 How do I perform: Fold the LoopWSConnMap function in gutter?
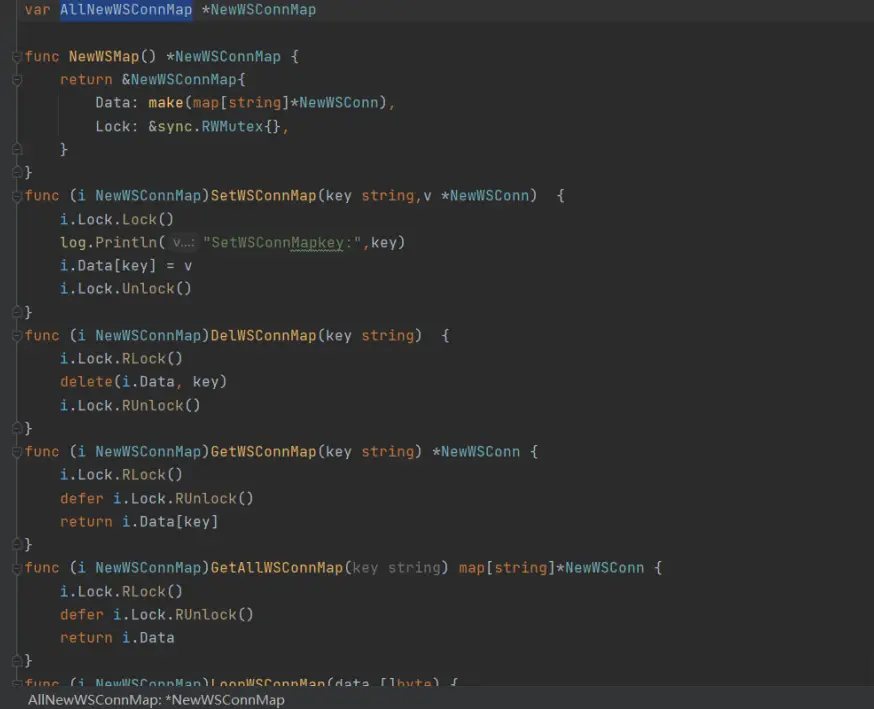point(17,683)
